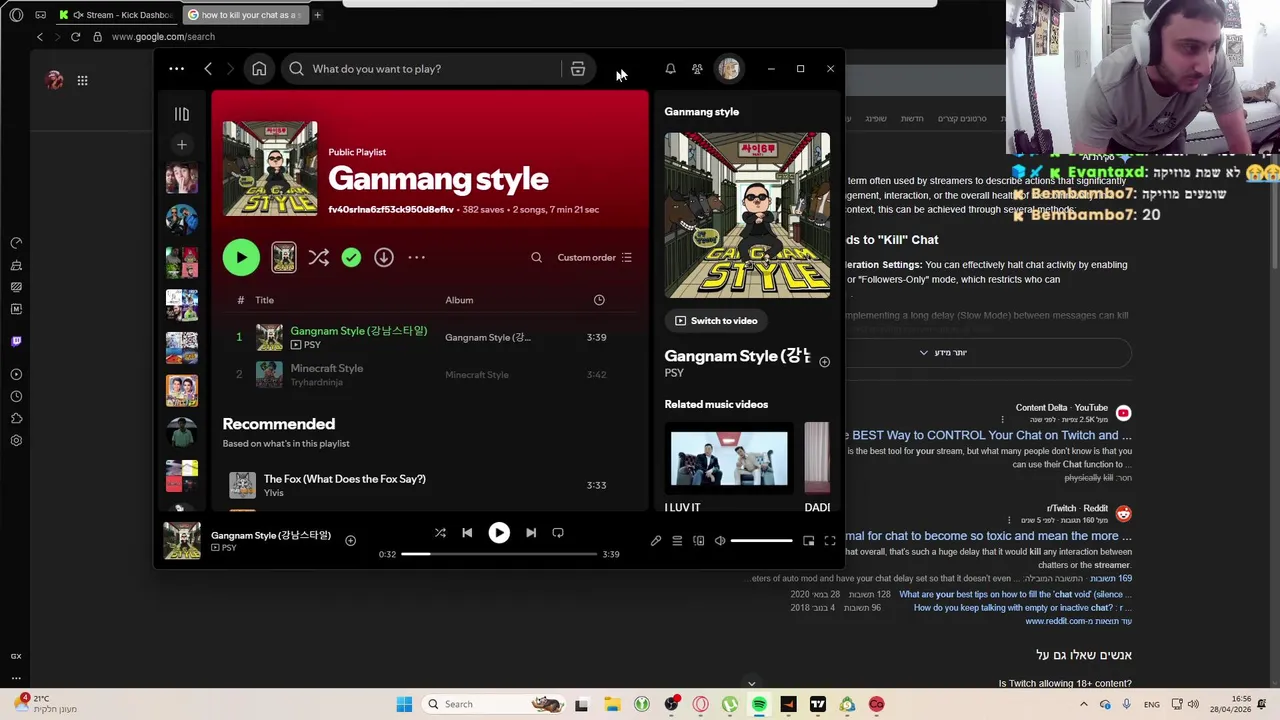Open the Now Playing large cover art
1280x720 pixels.
[747, 215]
